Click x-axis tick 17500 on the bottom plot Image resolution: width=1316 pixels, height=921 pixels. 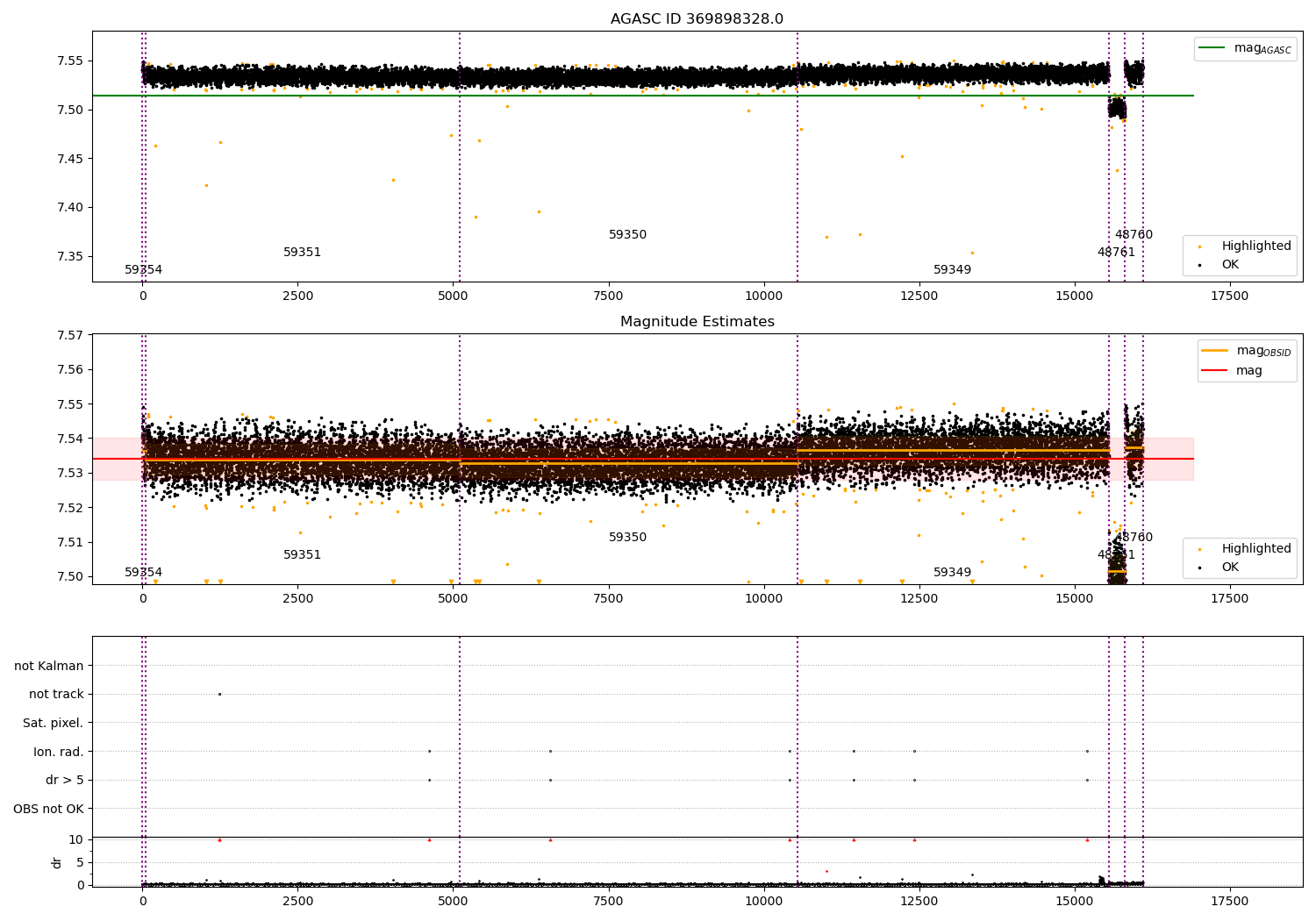1230,902
